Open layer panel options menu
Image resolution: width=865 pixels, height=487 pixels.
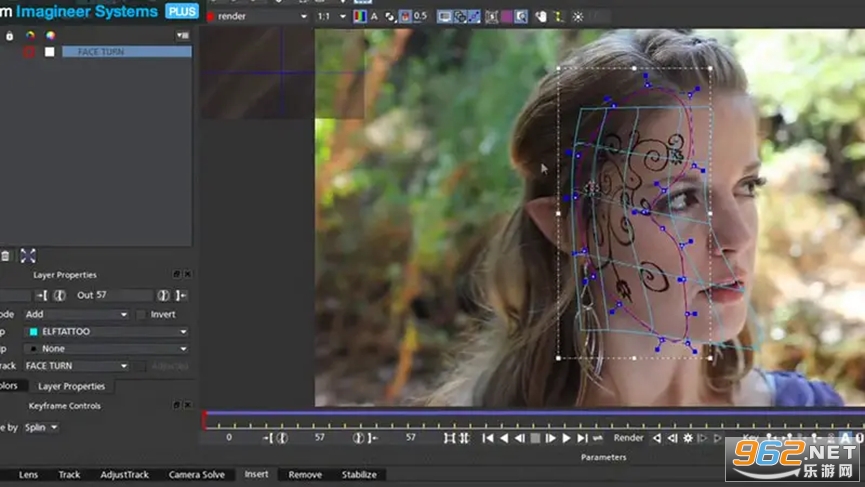(x=183, y=36)
